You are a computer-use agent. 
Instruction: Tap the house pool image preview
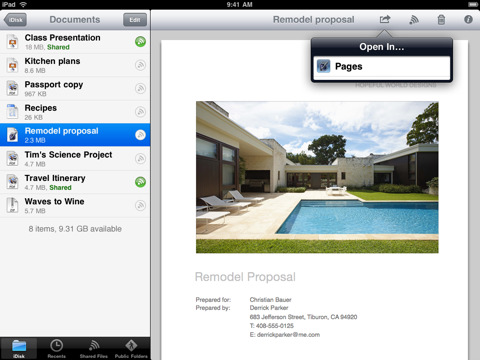click(317, 177)
